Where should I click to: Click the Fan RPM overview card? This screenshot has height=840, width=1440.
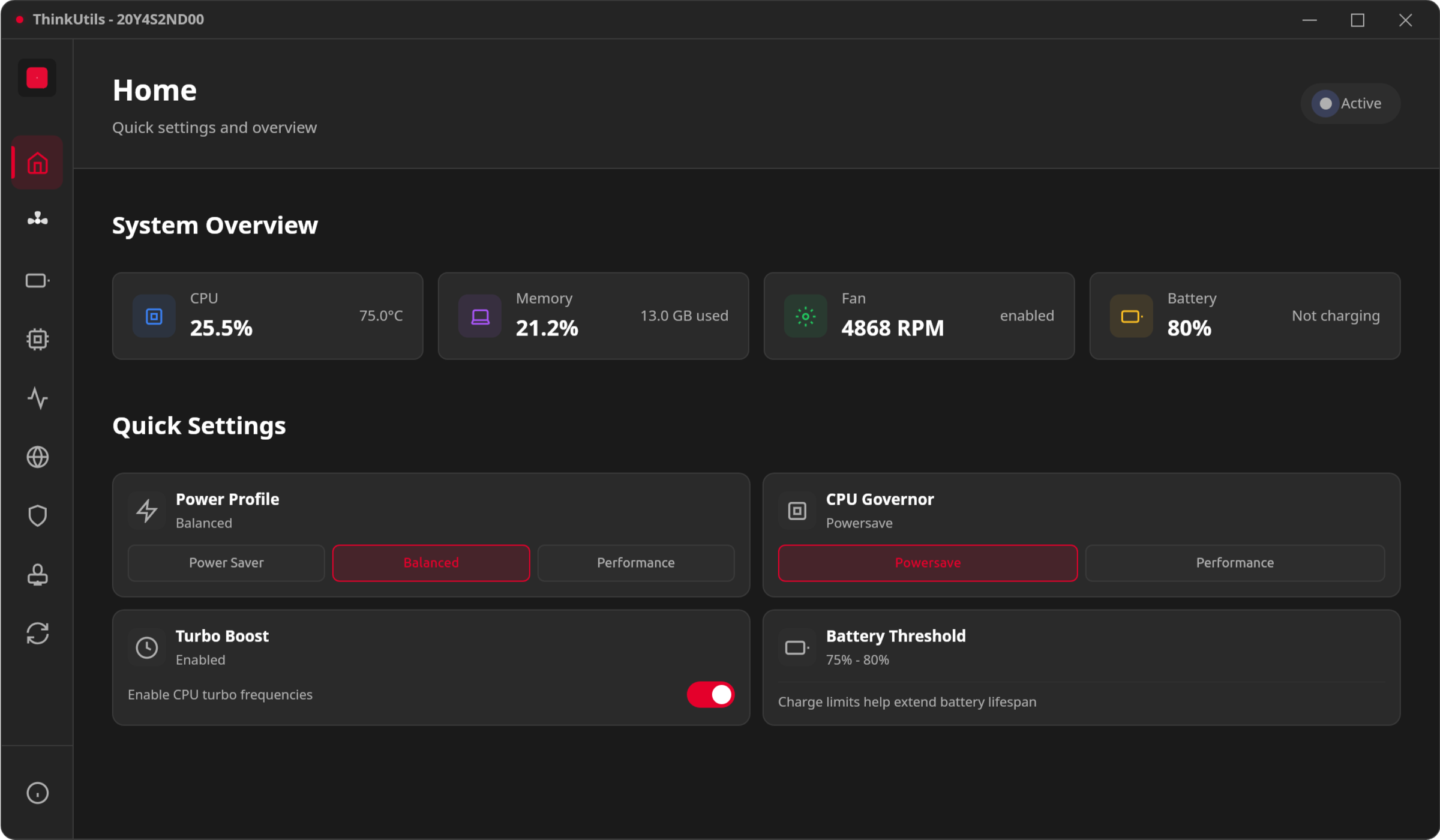tap(919, 316)
